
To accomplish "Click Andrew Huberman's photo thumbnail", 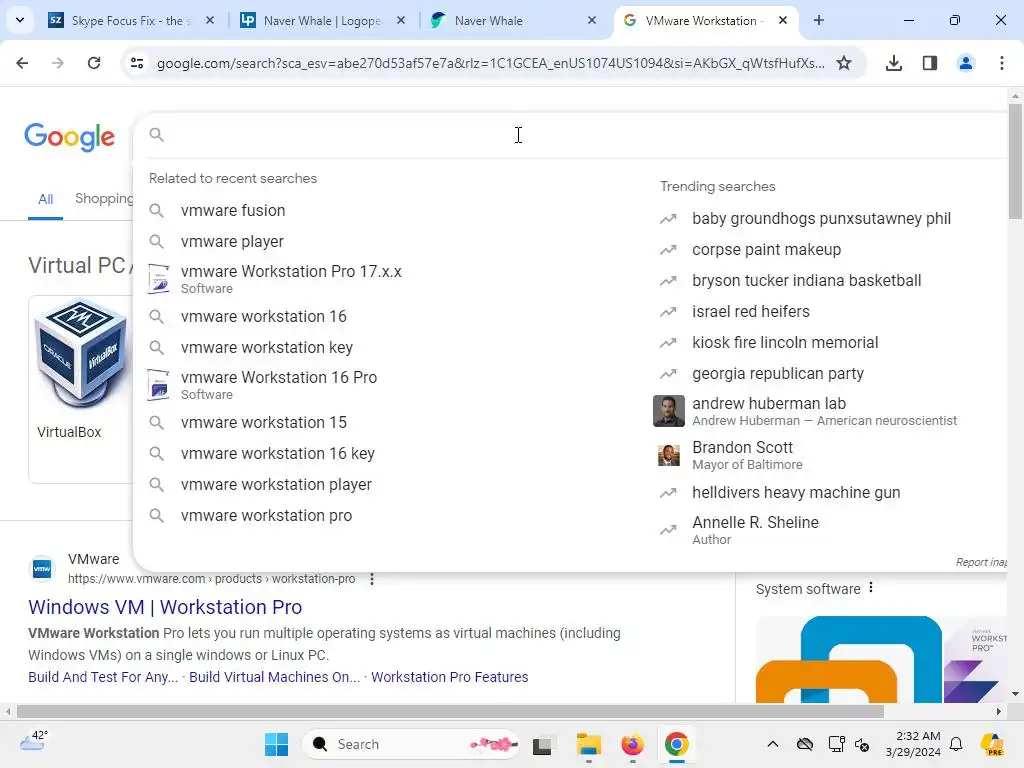I will (x=669, y=411).
